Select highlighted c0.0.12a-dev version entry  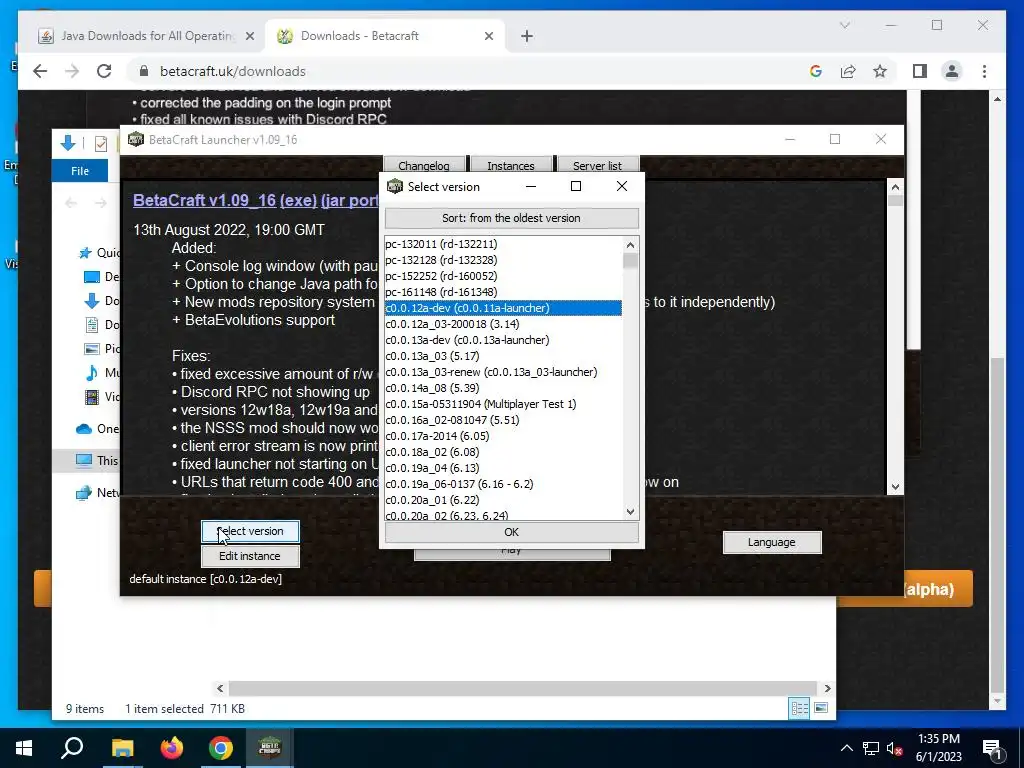(503, 308)
